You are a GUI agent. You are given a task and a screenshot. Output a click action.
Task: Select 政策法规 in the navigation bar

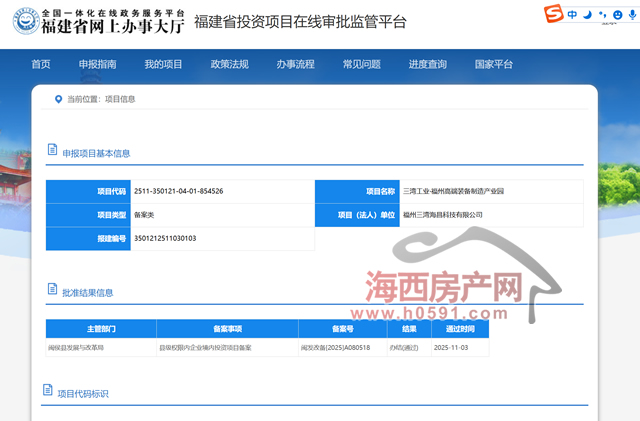point(229,64)
